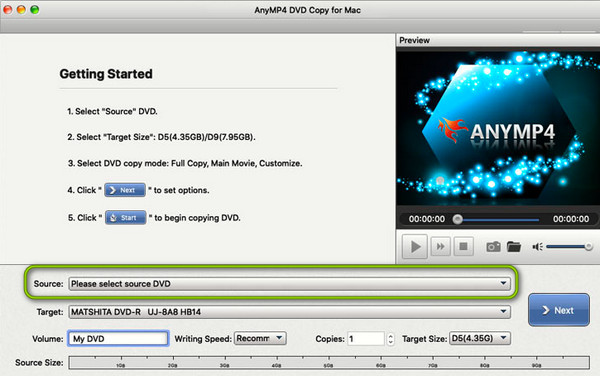
Task: Start playback with the Play button
Action: [415, 247]
